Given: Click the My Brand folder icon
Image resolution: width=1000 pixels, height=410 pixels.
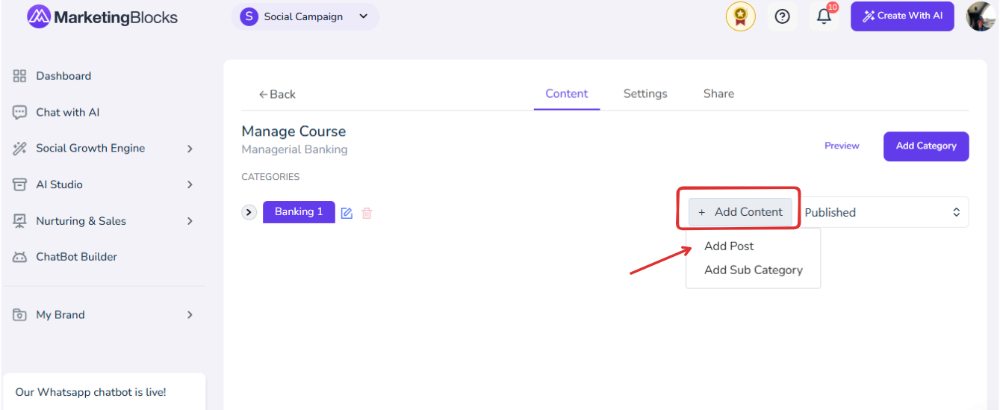Looking at the screenshot, I should pyautogui.click(x=20, y=315).
